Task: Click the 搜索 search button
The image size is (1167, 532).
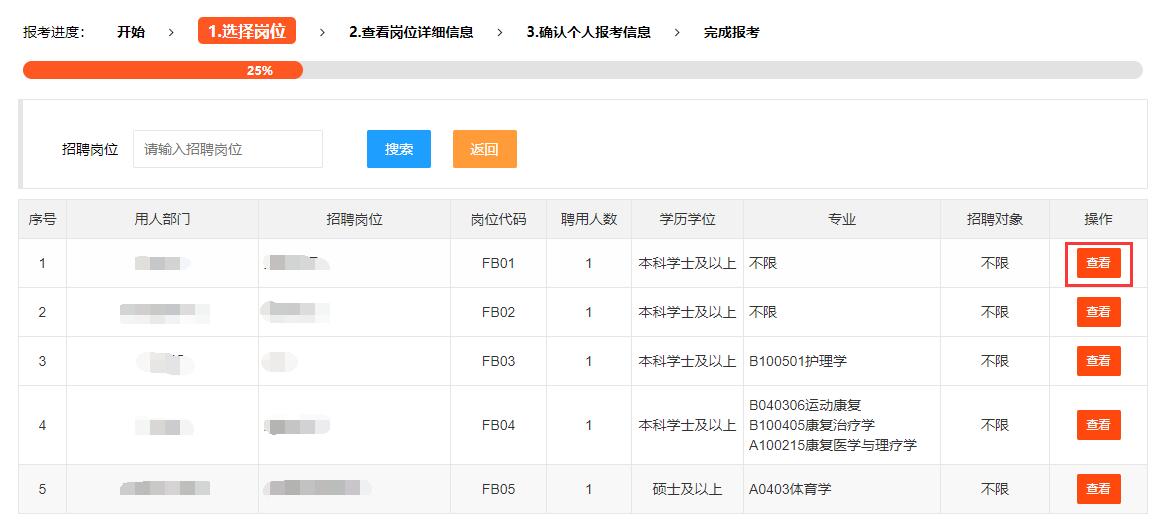Action: click(x=398, y=149)
